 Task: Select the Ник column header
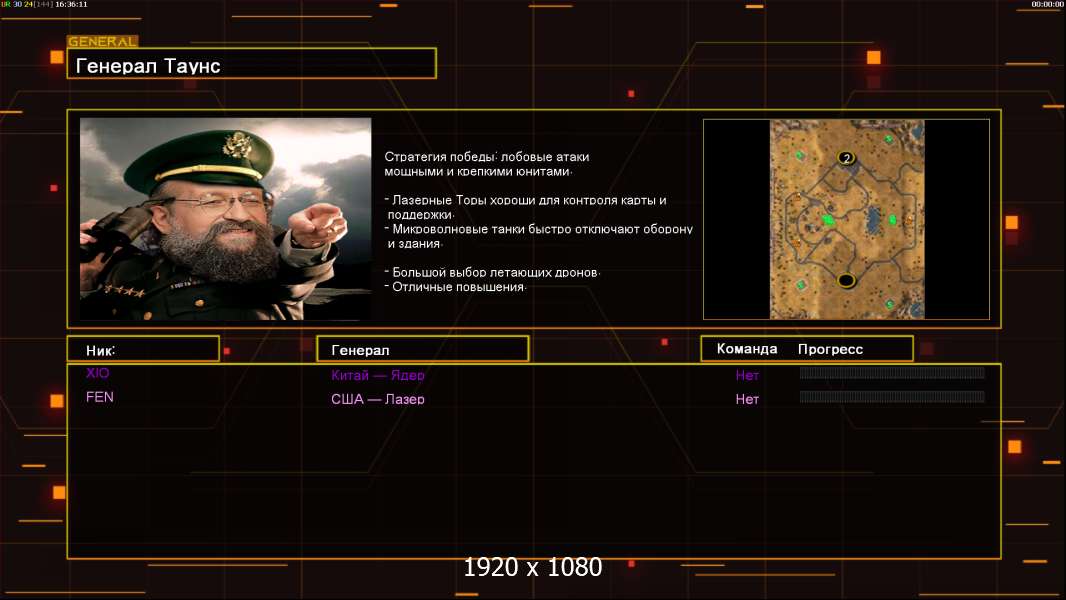[x=142, y=349]
